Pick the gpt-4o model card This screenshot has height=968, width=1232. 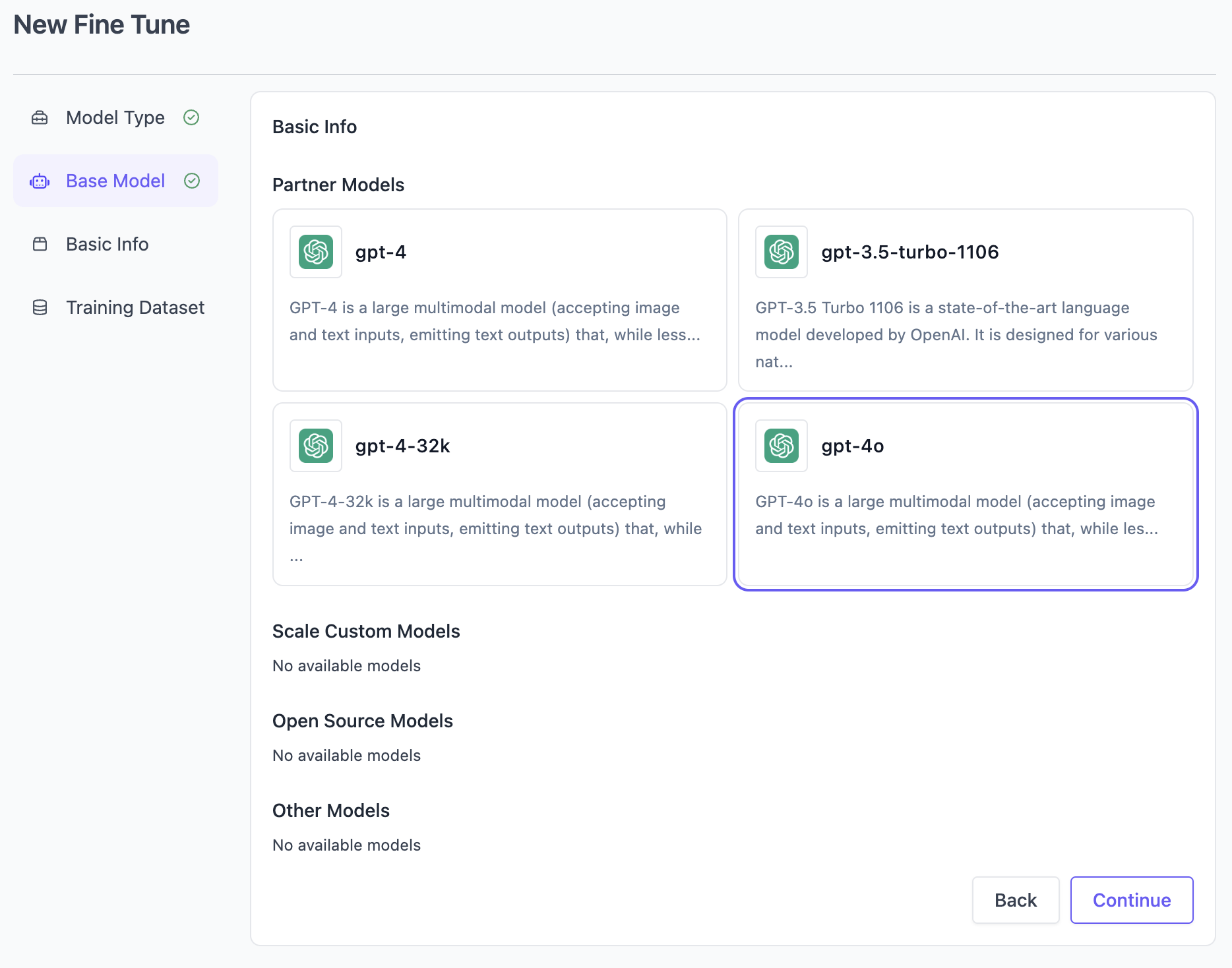pyautogui.click(x=966, y=494)
